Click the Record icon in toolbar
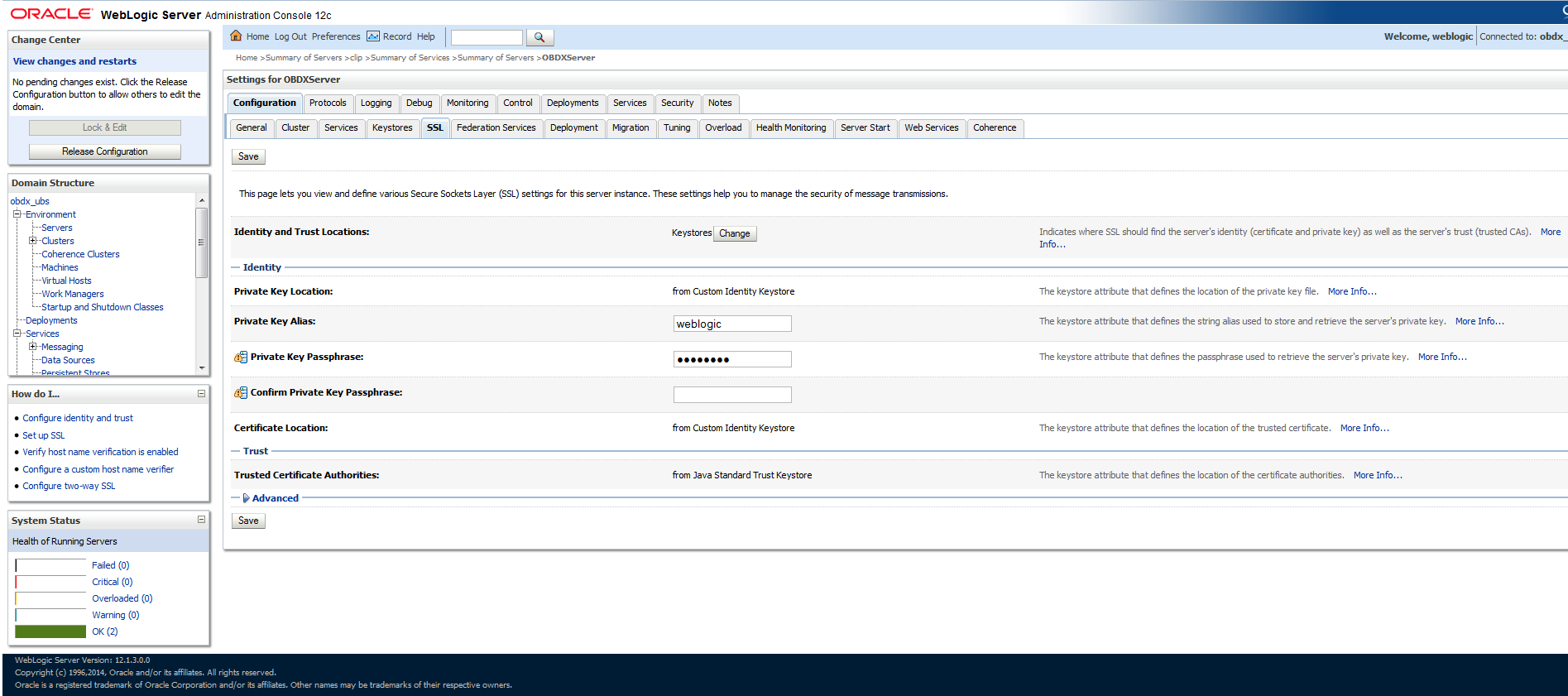The height and width of the screenshot is (696, 1568). click(x=373, y=36)
